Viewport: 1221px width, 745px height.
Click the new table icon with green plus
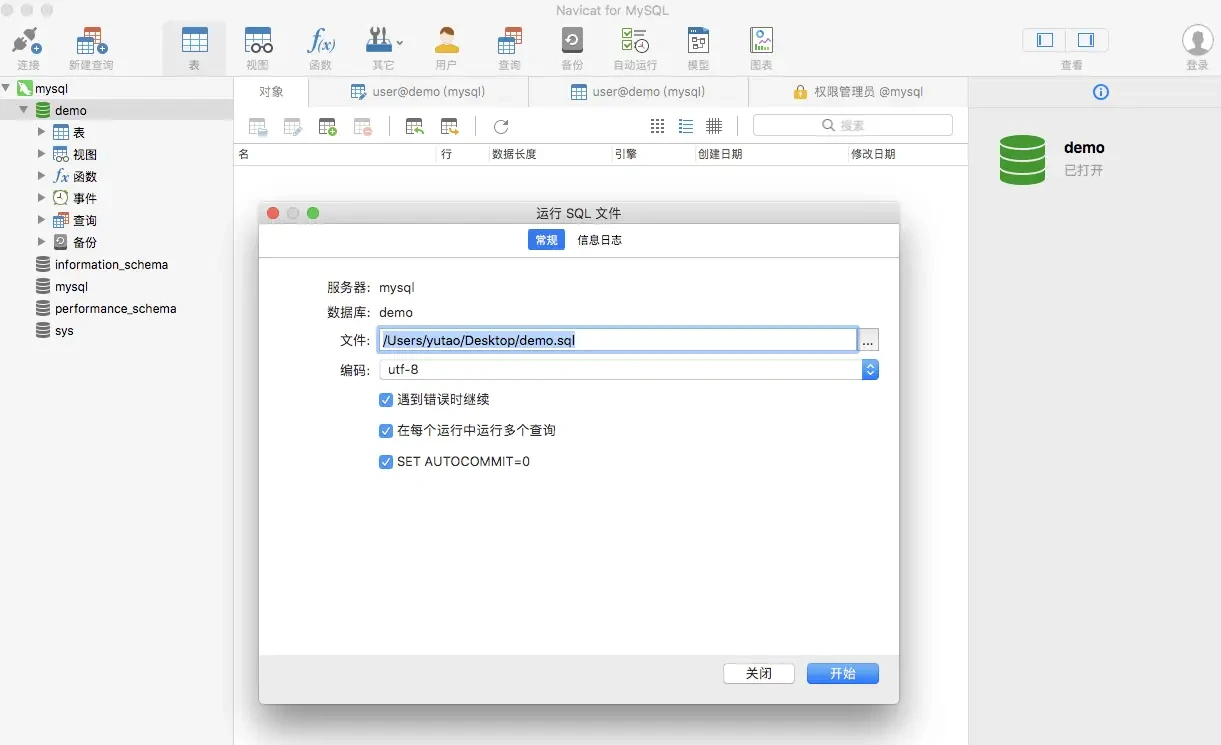point(327,127)
